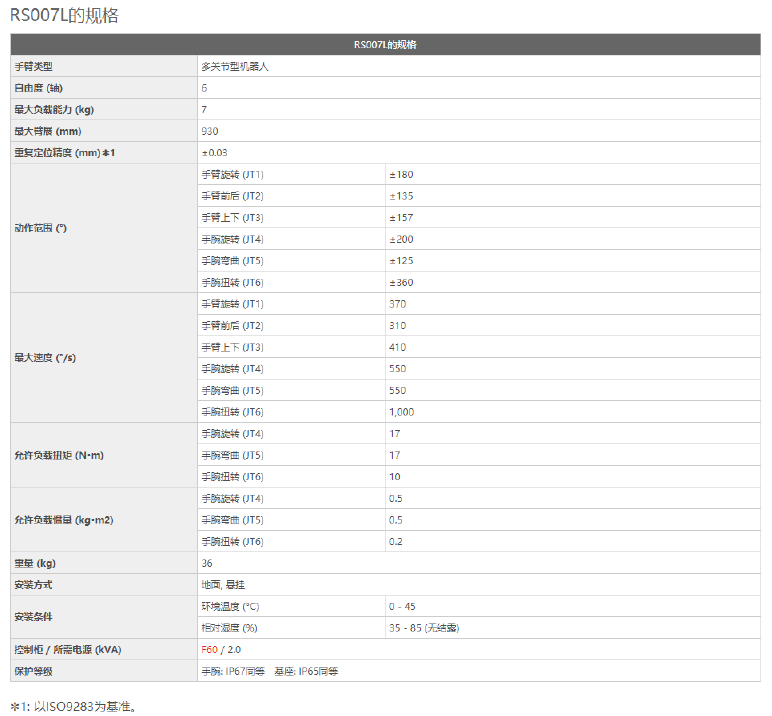Select the ±180 motion range value
The width and height of the screenshot is (772, 716).
(400, 175)
